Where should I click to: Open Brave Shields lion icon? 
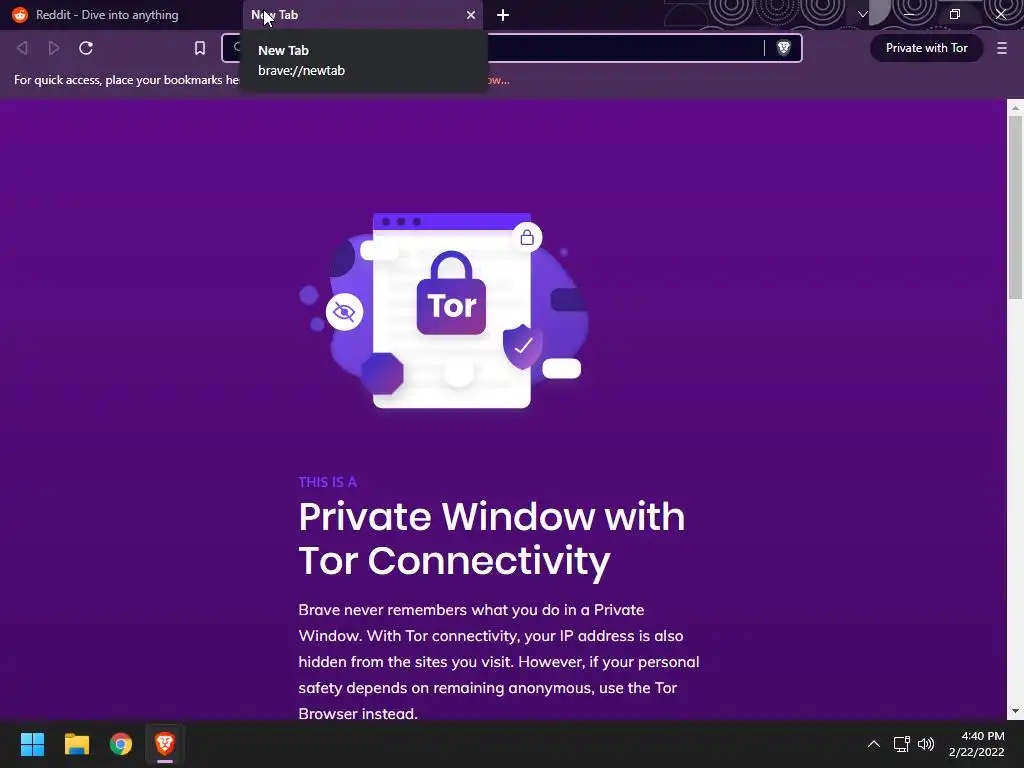[x=784, y=48]
